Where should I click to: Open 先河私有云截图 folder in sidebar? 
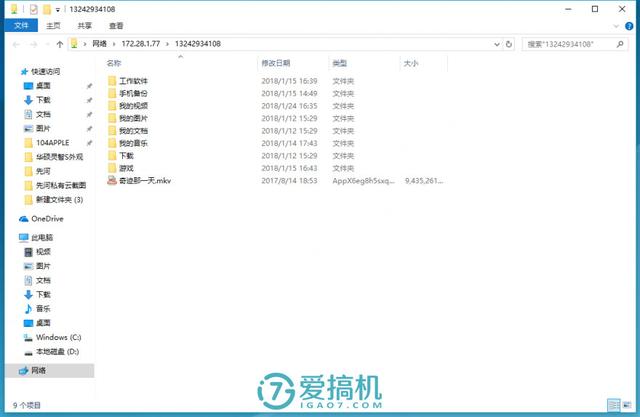pyautogui.click(x=55, y=185)
